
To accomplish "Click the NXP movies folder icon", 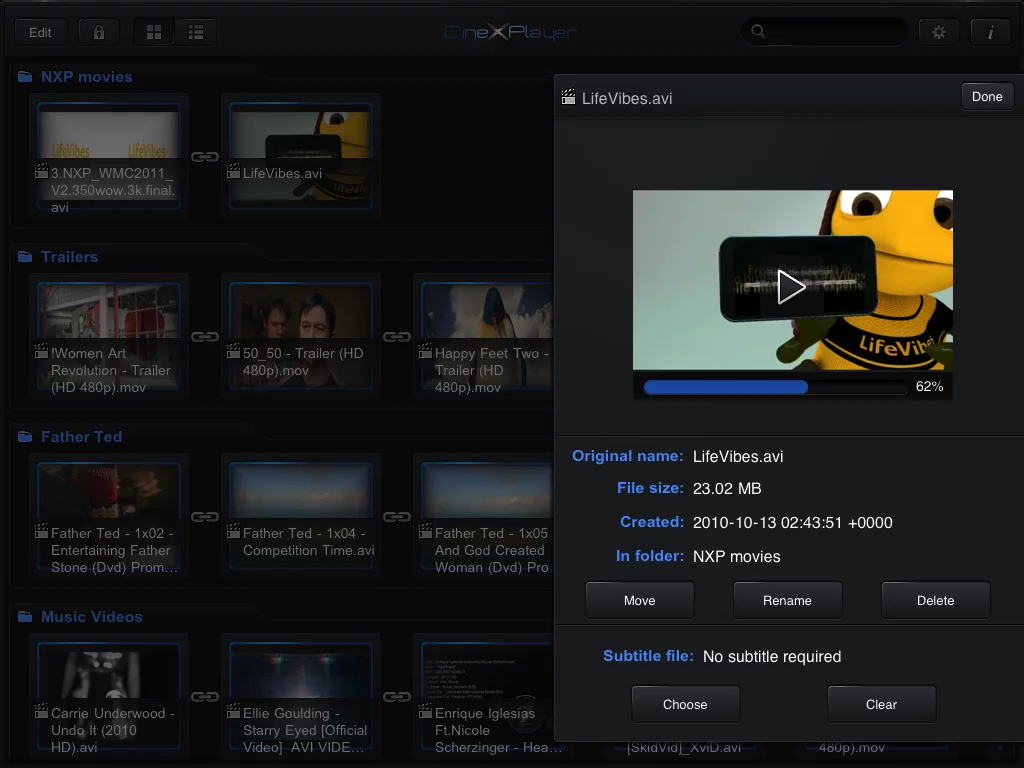I will (x=22, y=76).
